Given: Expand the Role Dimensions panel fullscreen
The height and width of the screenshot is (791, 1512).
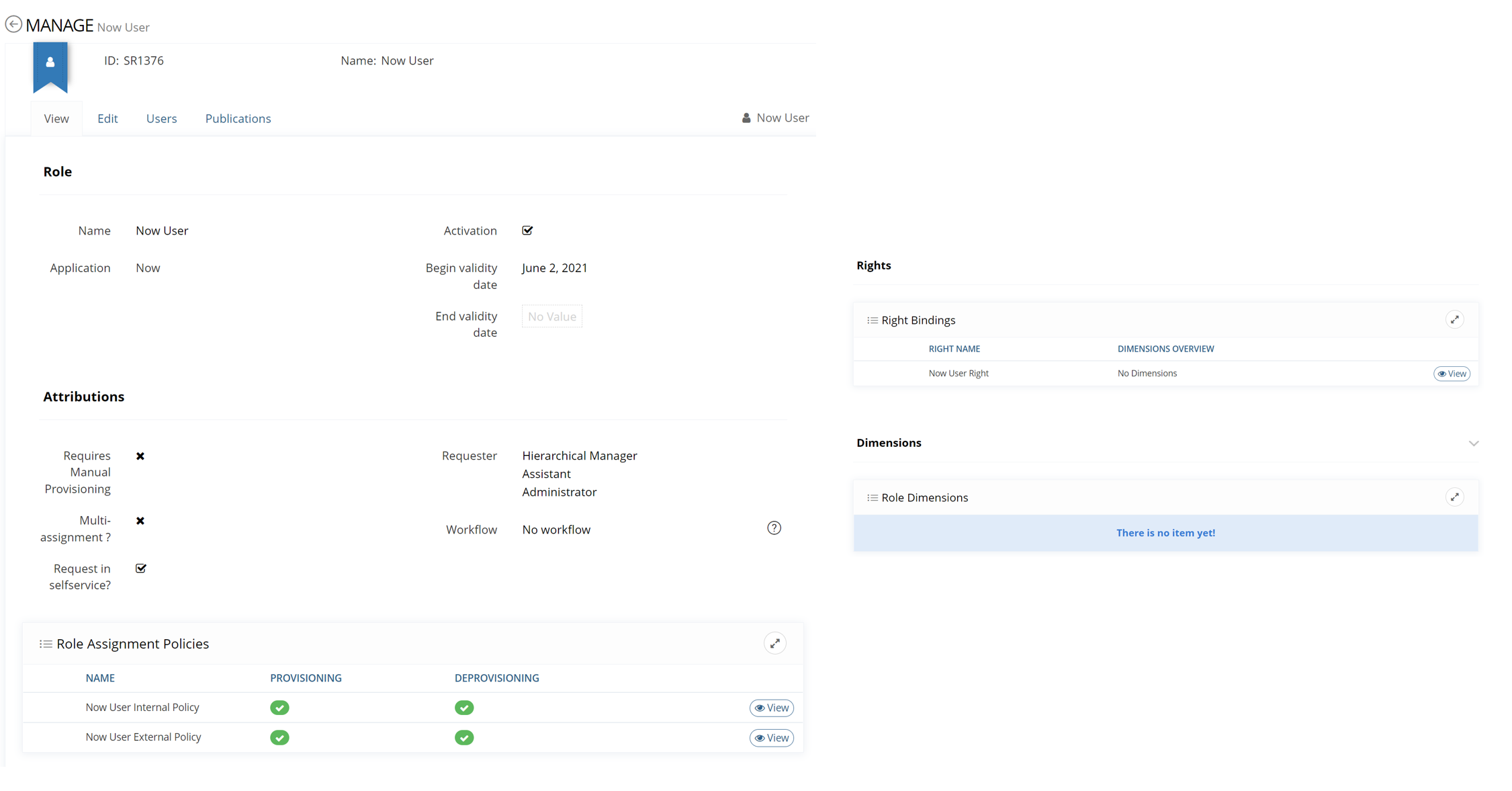Looking at the screenshot, I should point(1454,497).
